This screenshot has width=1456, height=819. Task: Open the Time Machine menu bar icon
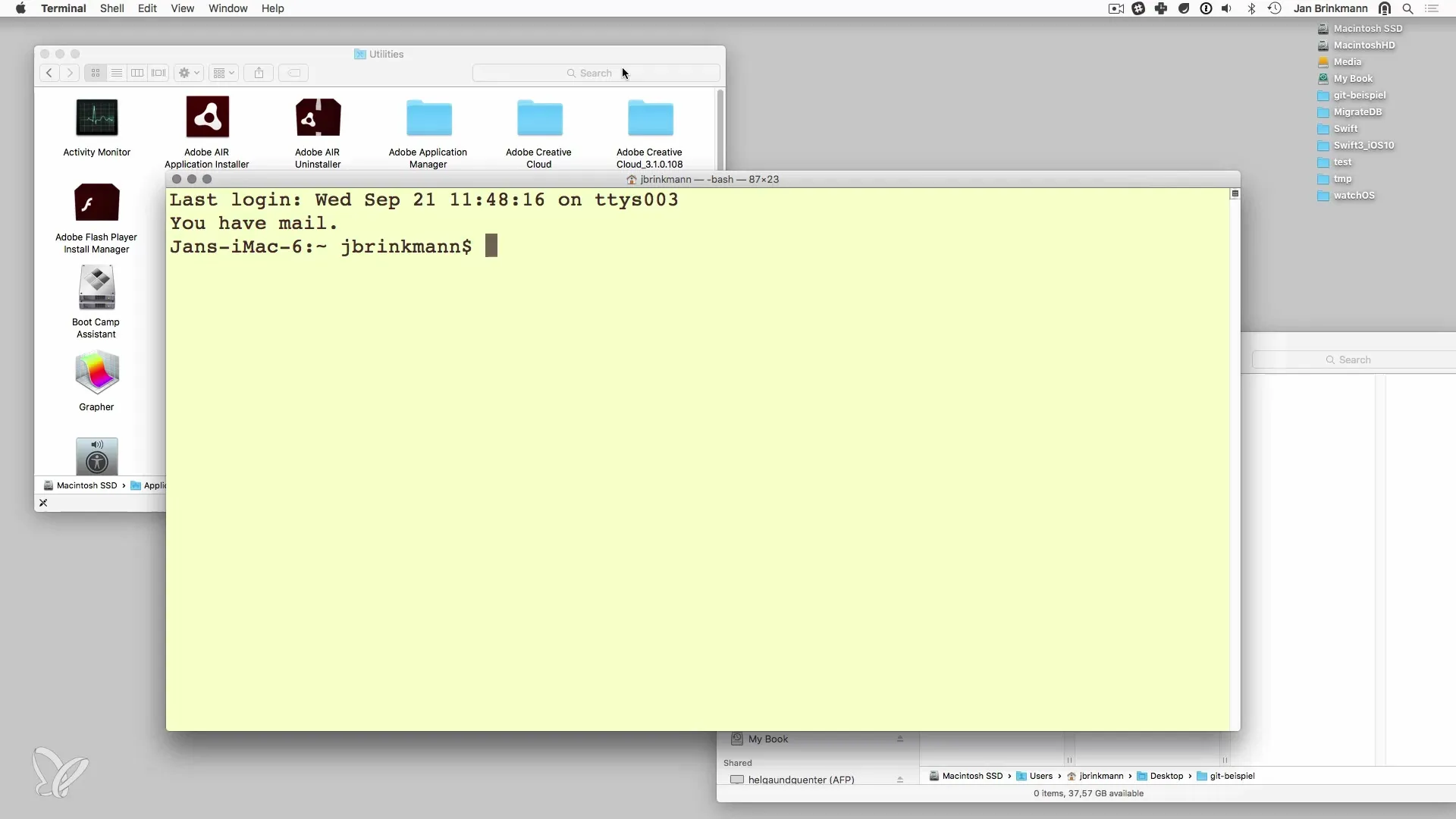(1275, 8)
